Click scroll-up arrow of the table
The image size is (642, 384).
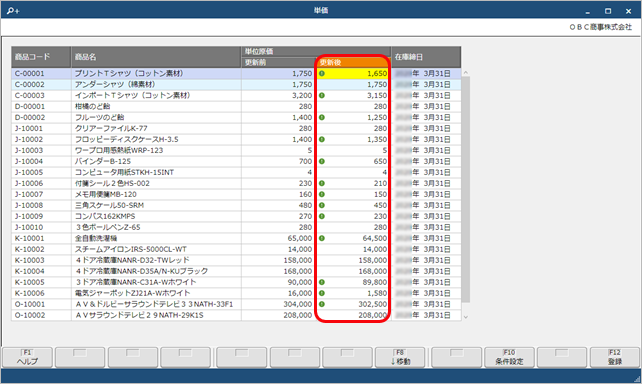(466, 73)
